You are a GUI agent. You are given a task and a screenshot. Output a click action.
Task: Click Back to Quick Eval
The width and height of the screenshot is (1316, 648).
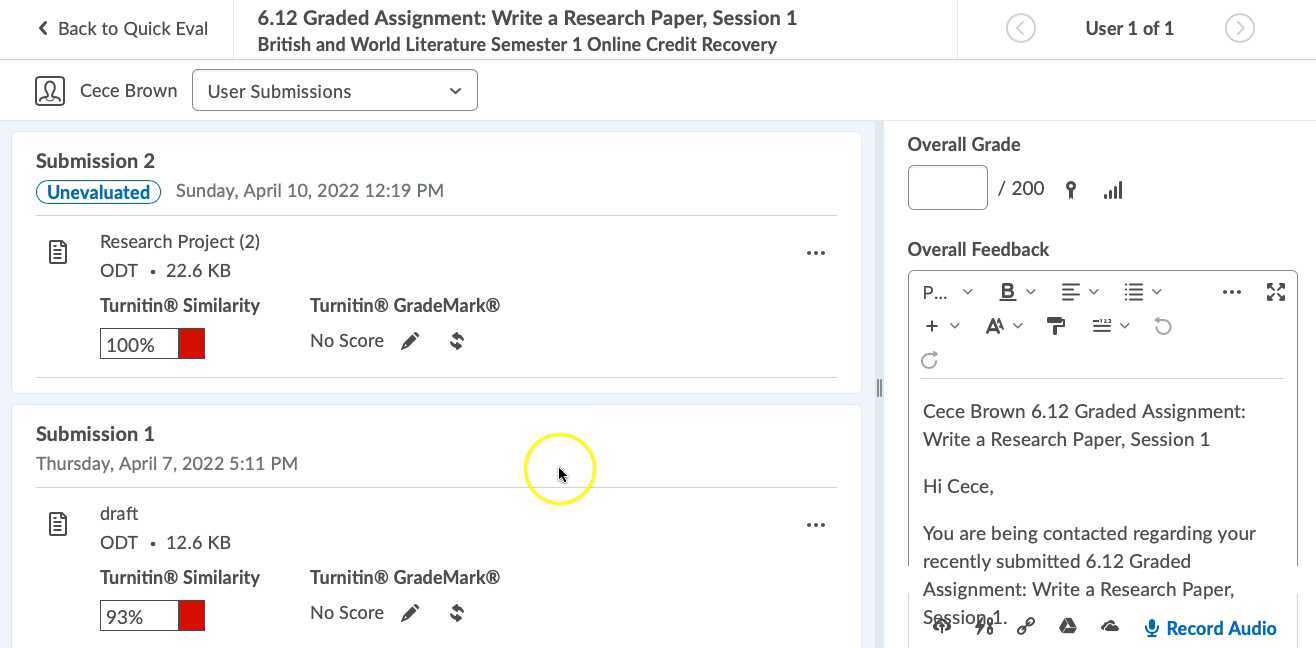point(120,28)
